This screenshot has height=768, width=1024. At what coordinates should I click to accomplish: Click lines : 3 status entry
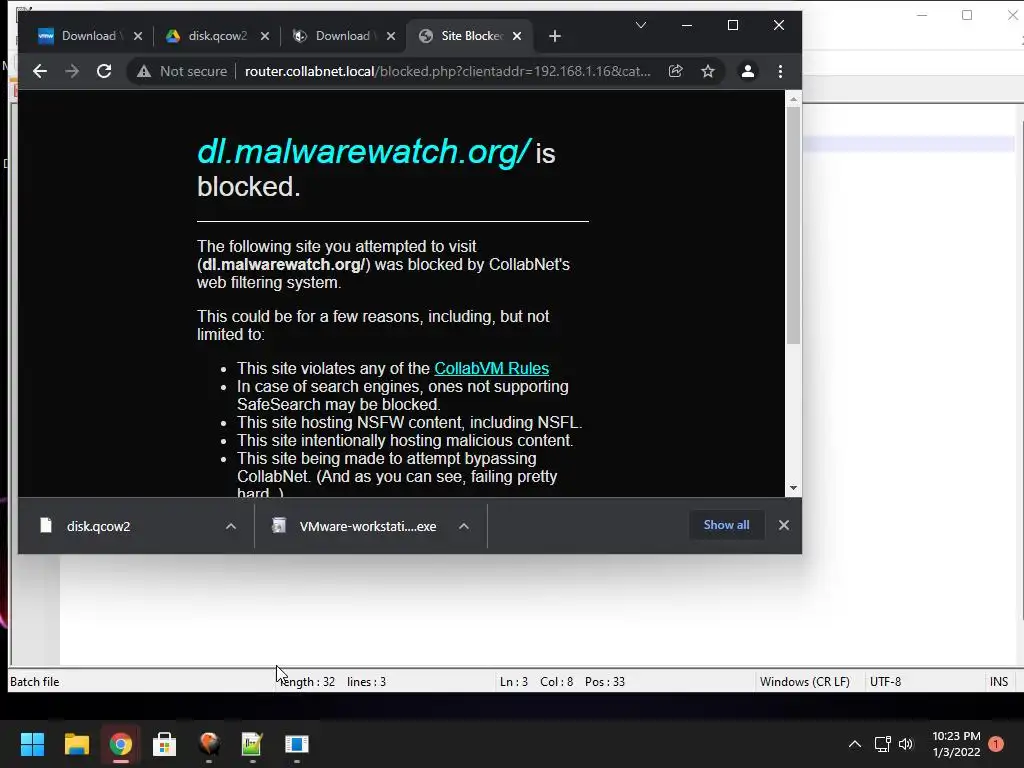point(366,682)
